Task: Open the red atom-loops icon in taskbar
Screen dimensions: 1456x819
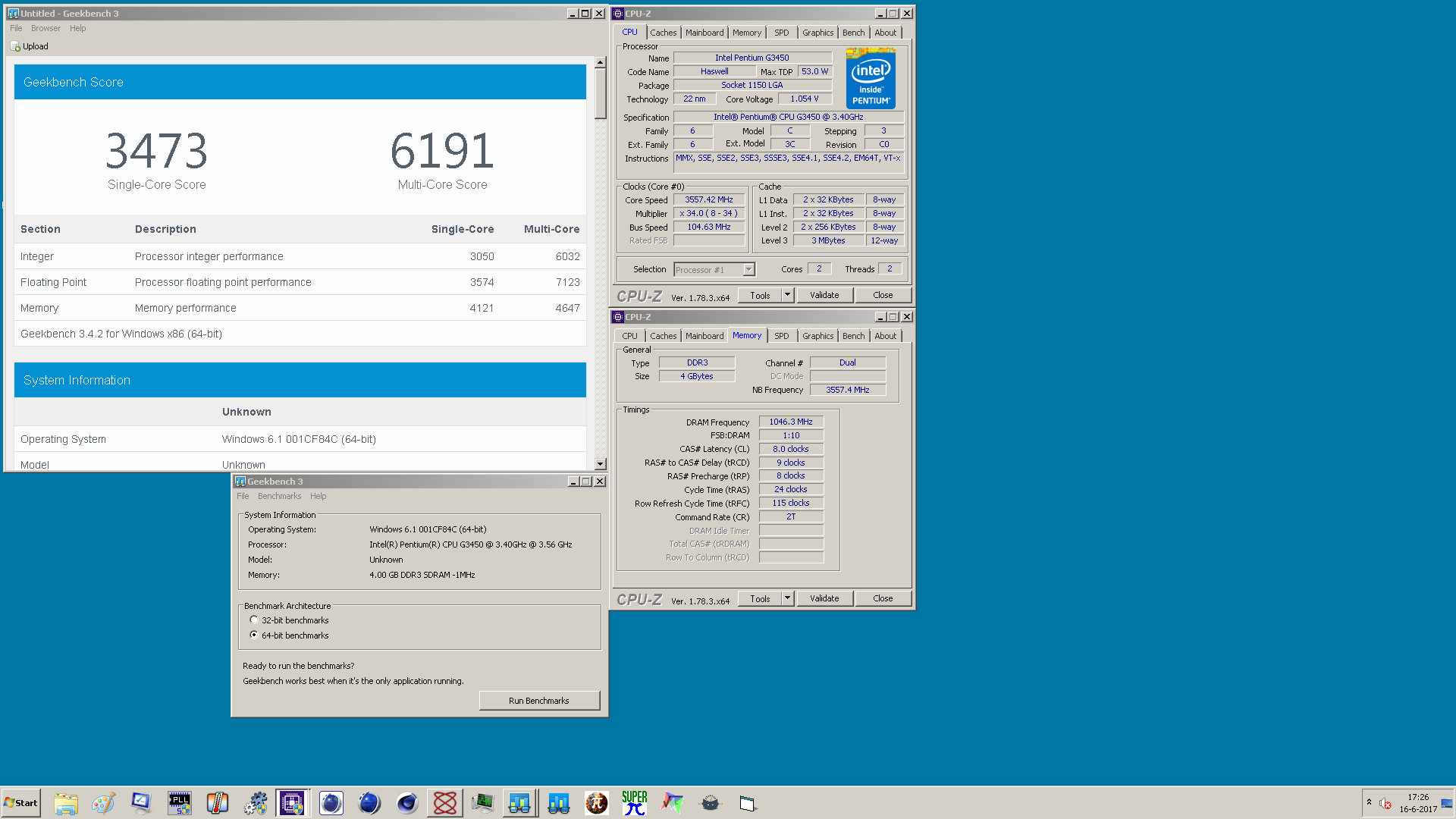Action: pyautogui.click(x=445, y=803)
